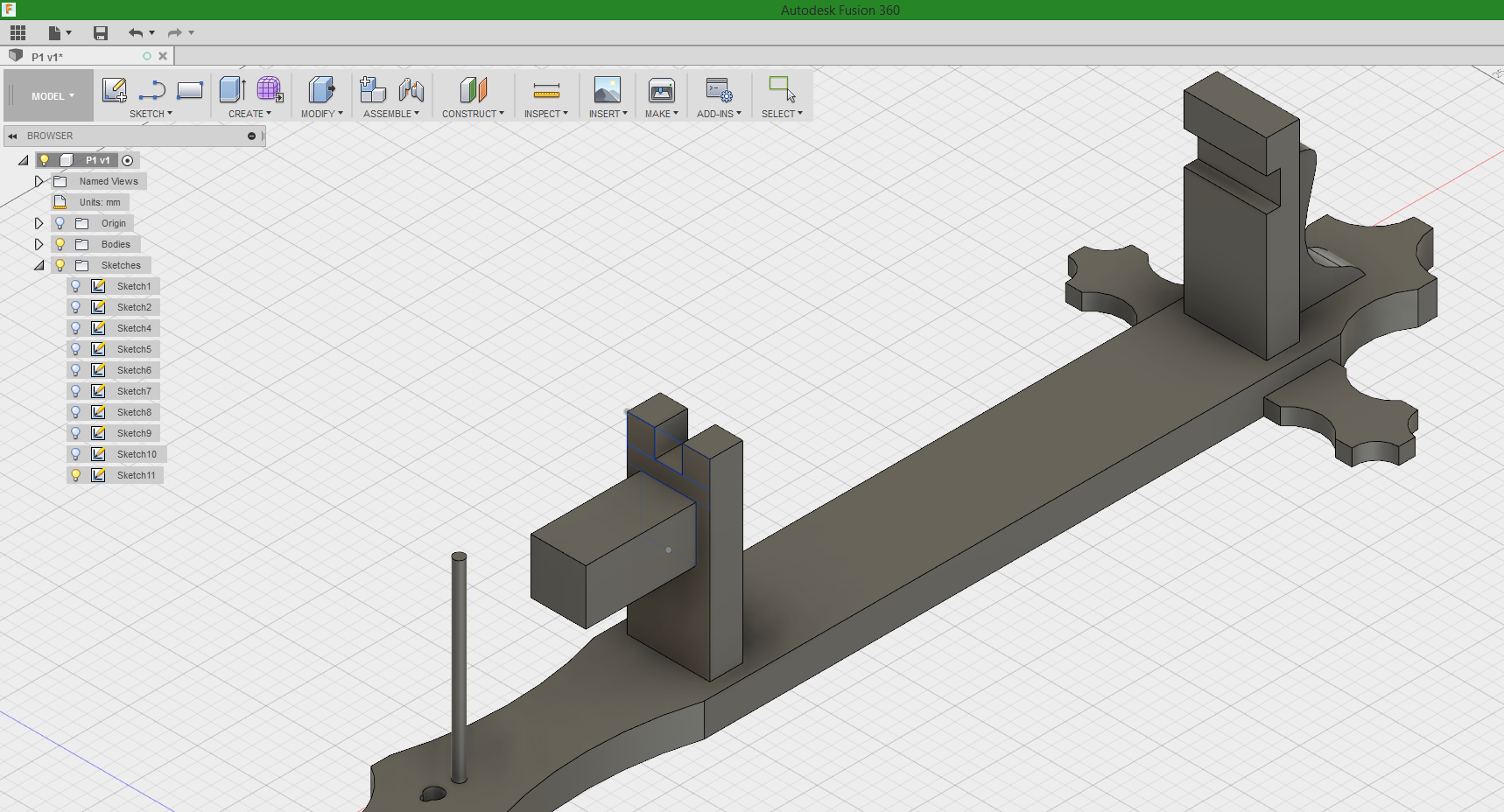Image resolution: width=1504 pixels, height=812 pixels.
Task: Open the ADD-INS menu
Action: 719,114
